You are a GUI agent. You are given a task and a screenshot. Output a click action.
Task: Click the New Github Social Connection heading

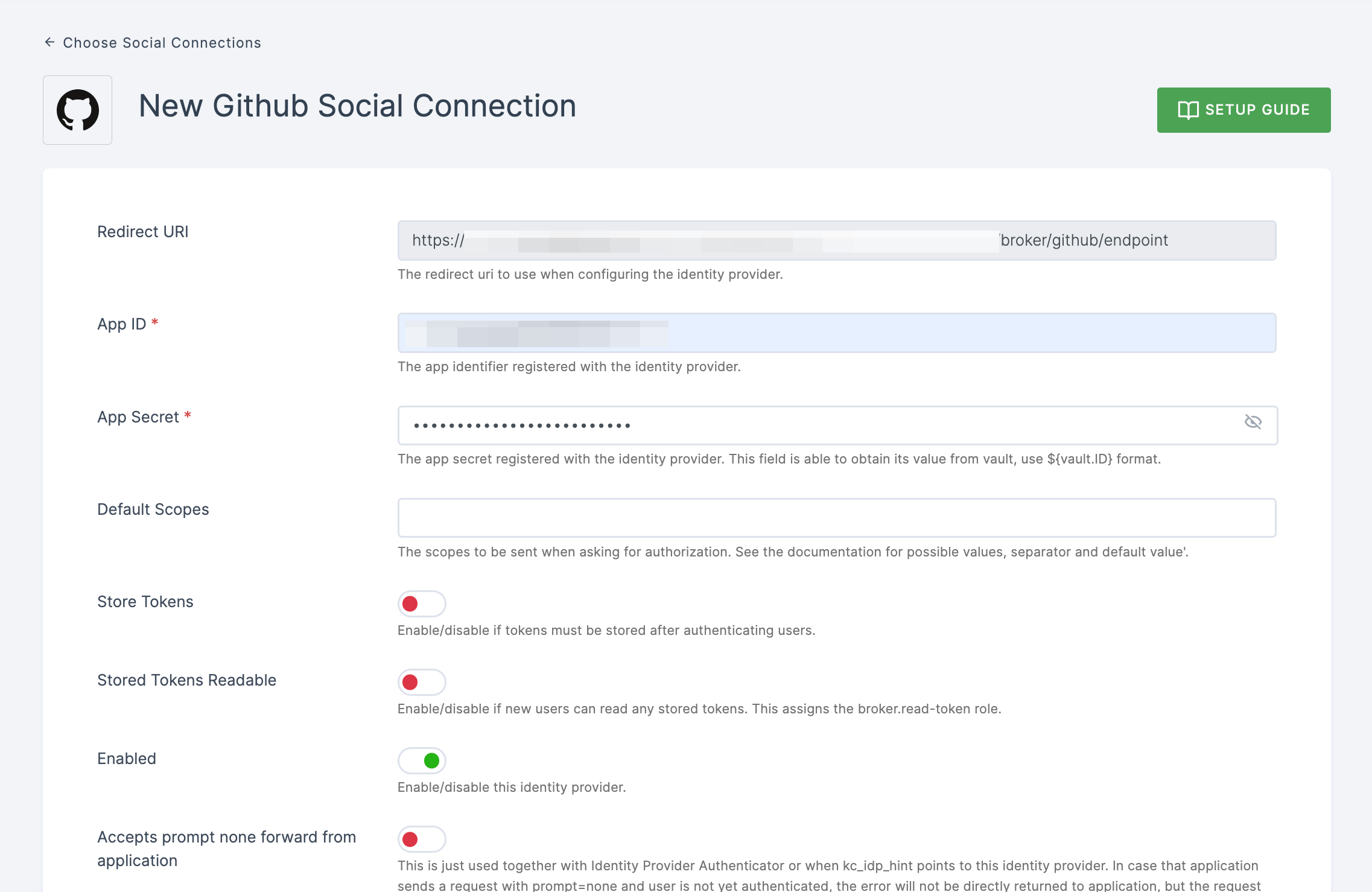pyautogui.click(x=357, y=106)
